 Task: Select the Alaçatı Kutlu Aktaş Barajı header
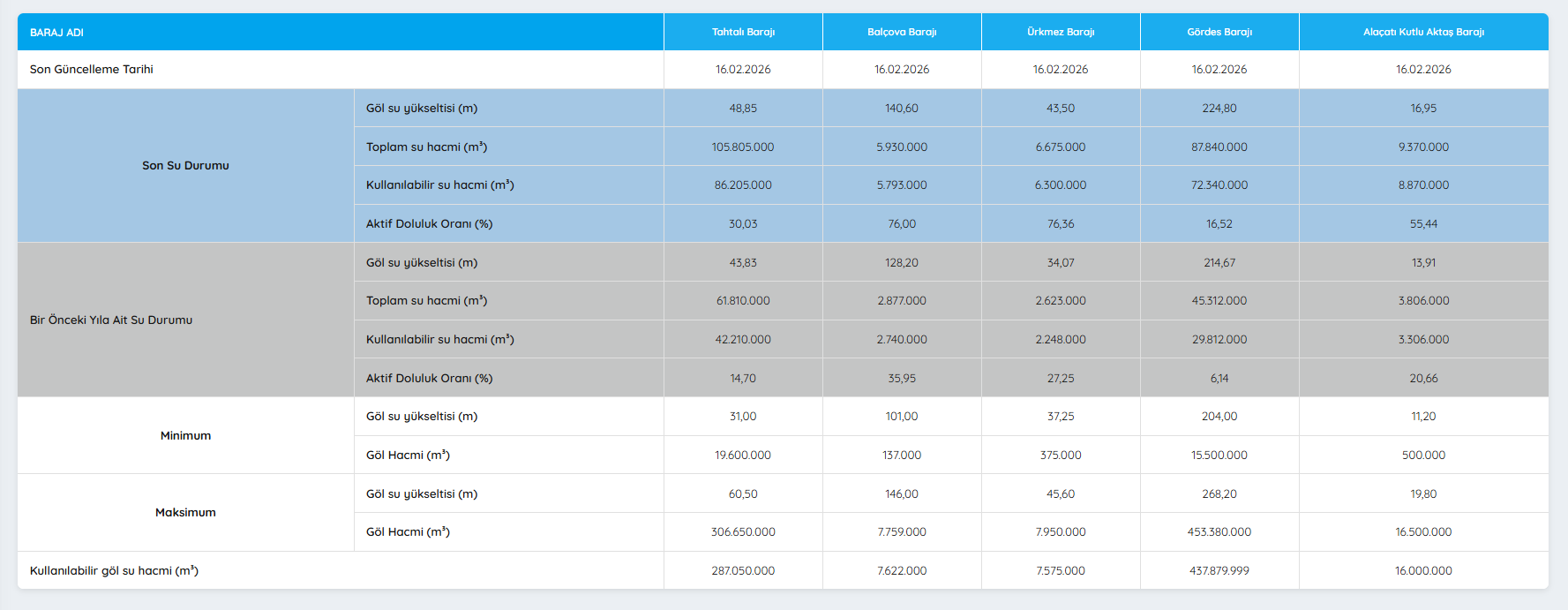click(x=1423, y=33)
